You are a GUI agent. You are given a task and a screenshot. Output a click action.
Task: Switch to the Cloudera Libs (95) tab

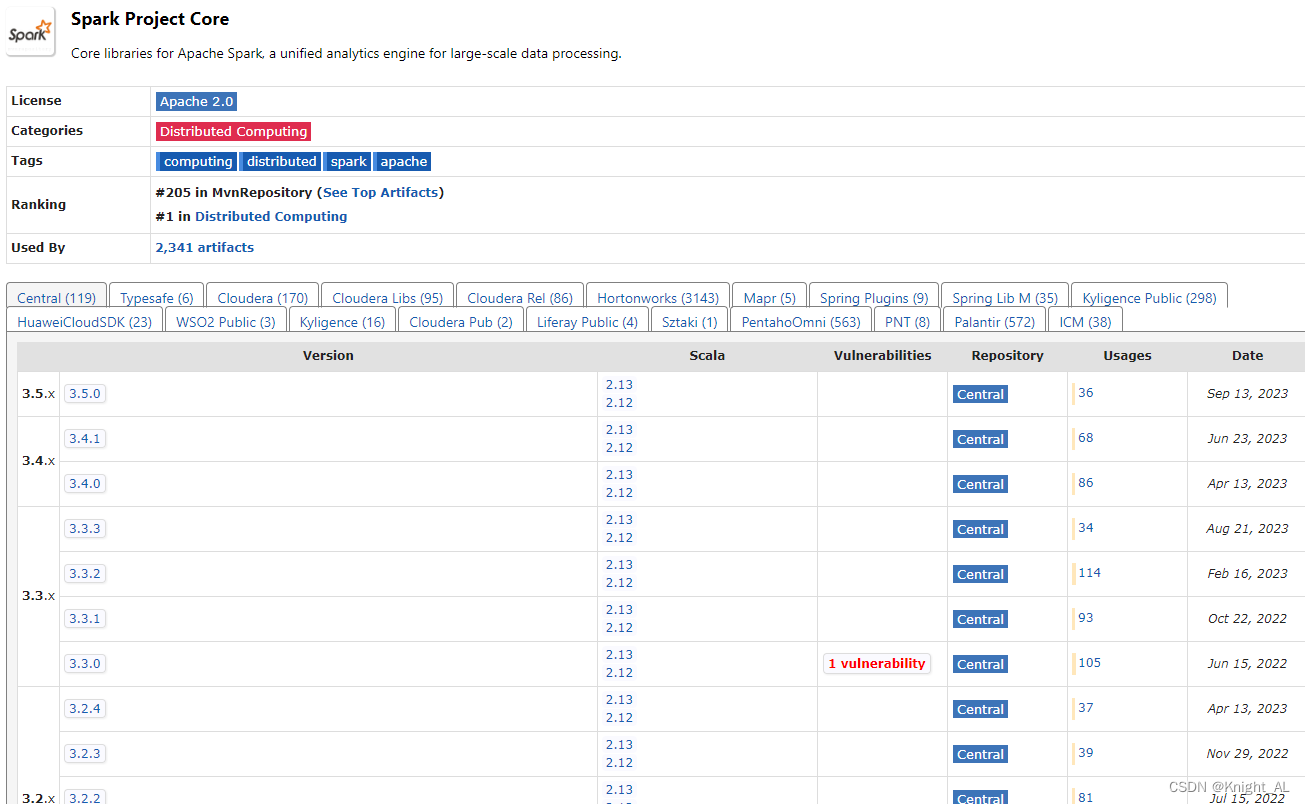coord(387,298)
